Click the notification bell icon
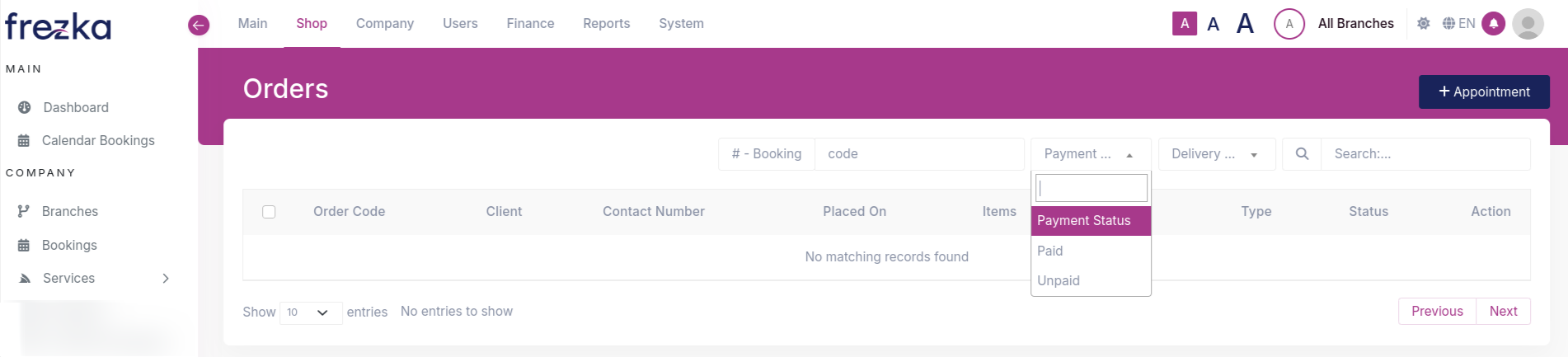 point(1493,24)
